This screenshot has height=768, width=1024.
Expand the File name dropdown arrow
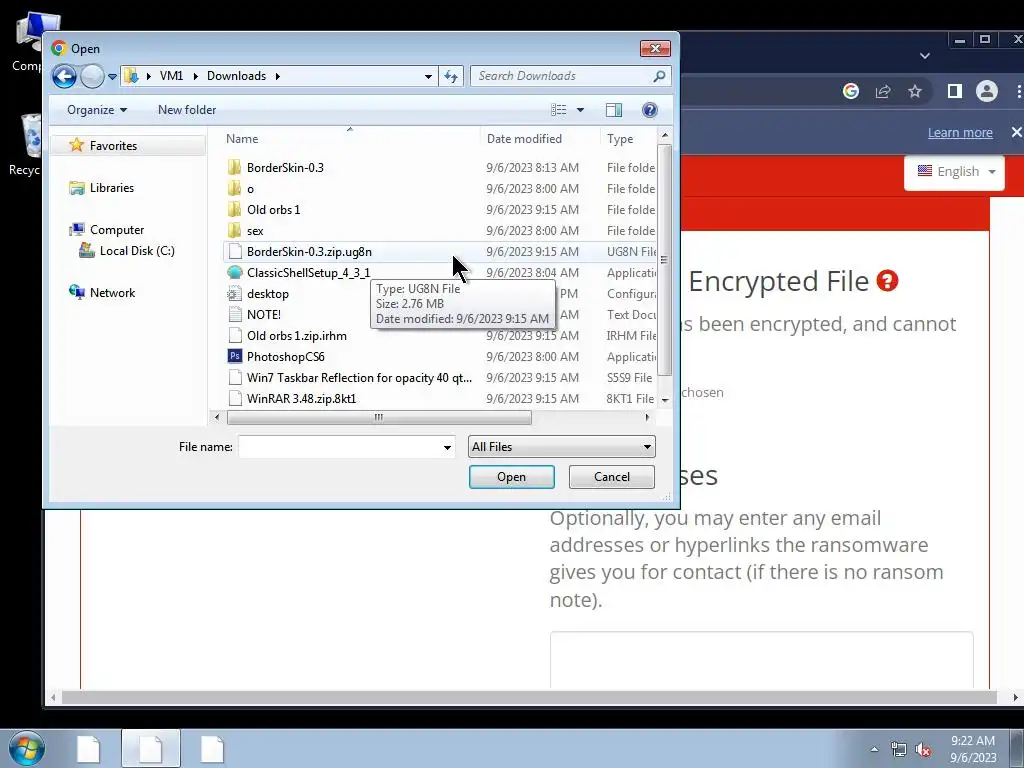tap(447, 447)
